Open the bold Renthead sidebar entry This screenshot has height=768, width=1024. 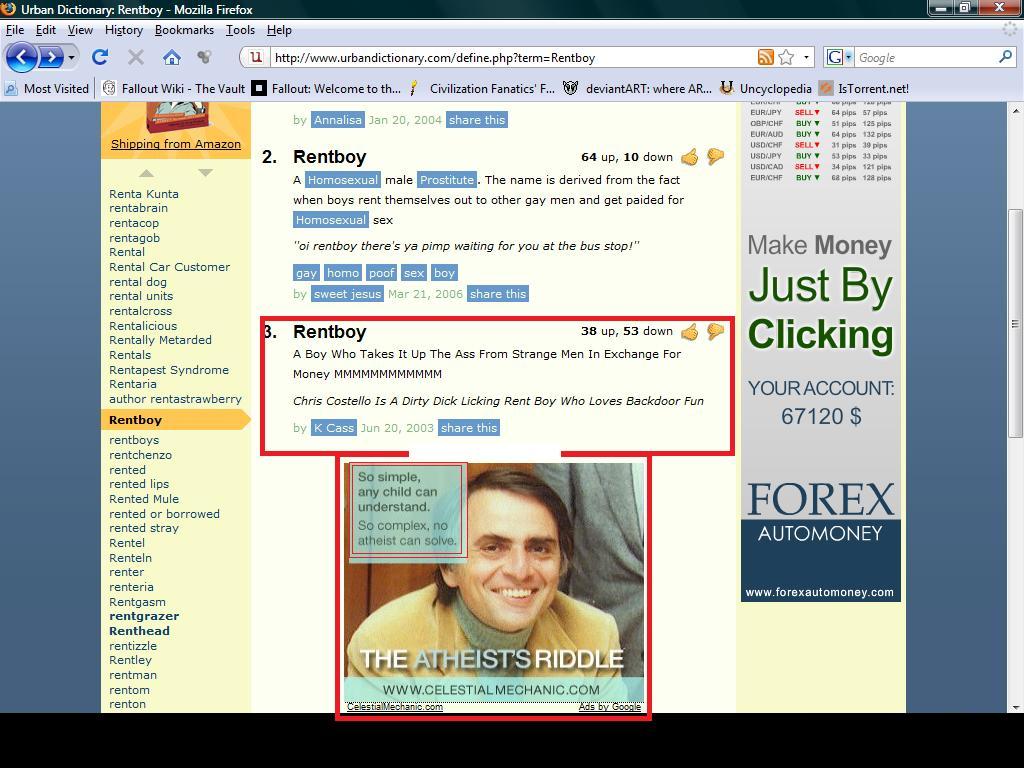139,631
